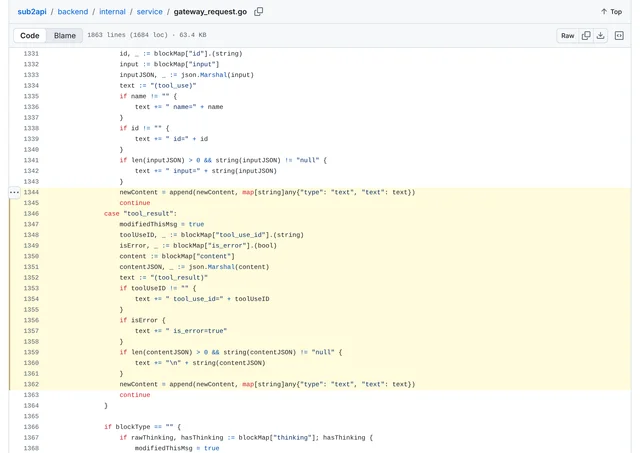Click case "tool_result": text
The width and height of the screenshot is (640, 453).
click(x=140, y=213)
